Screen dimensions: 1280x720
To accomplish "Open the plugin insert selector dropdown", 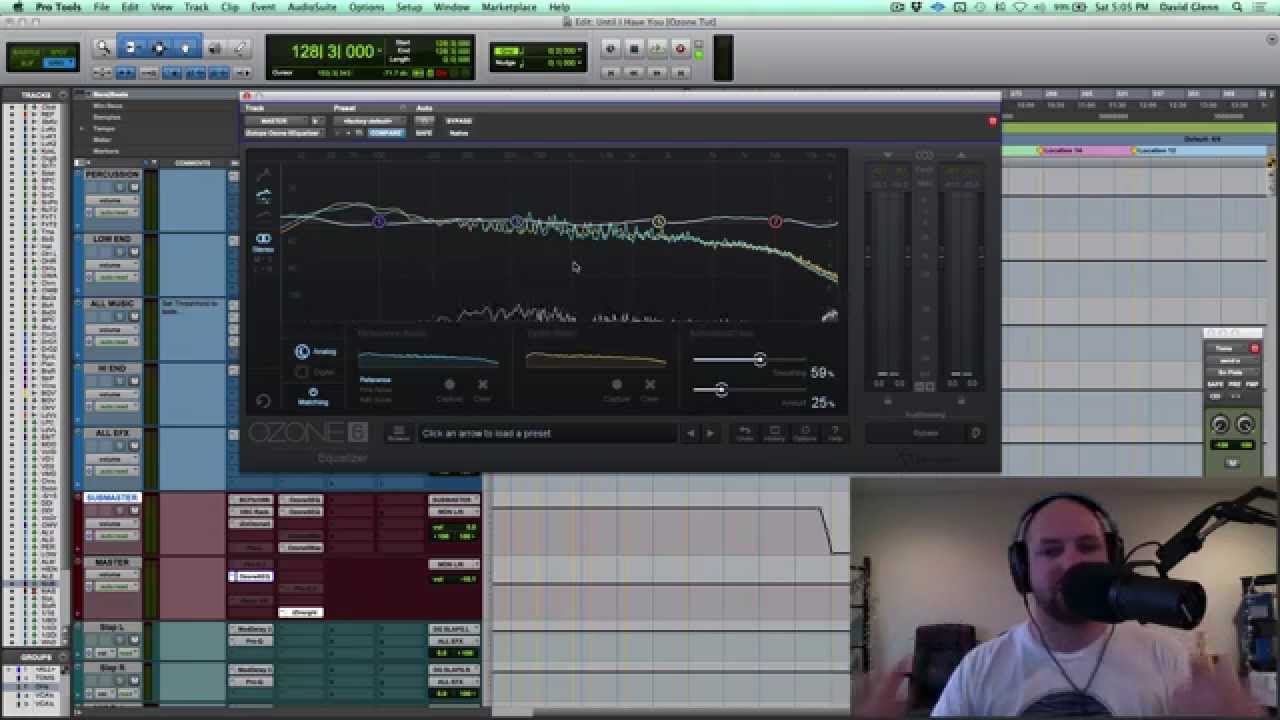I will tap(285, 133).
